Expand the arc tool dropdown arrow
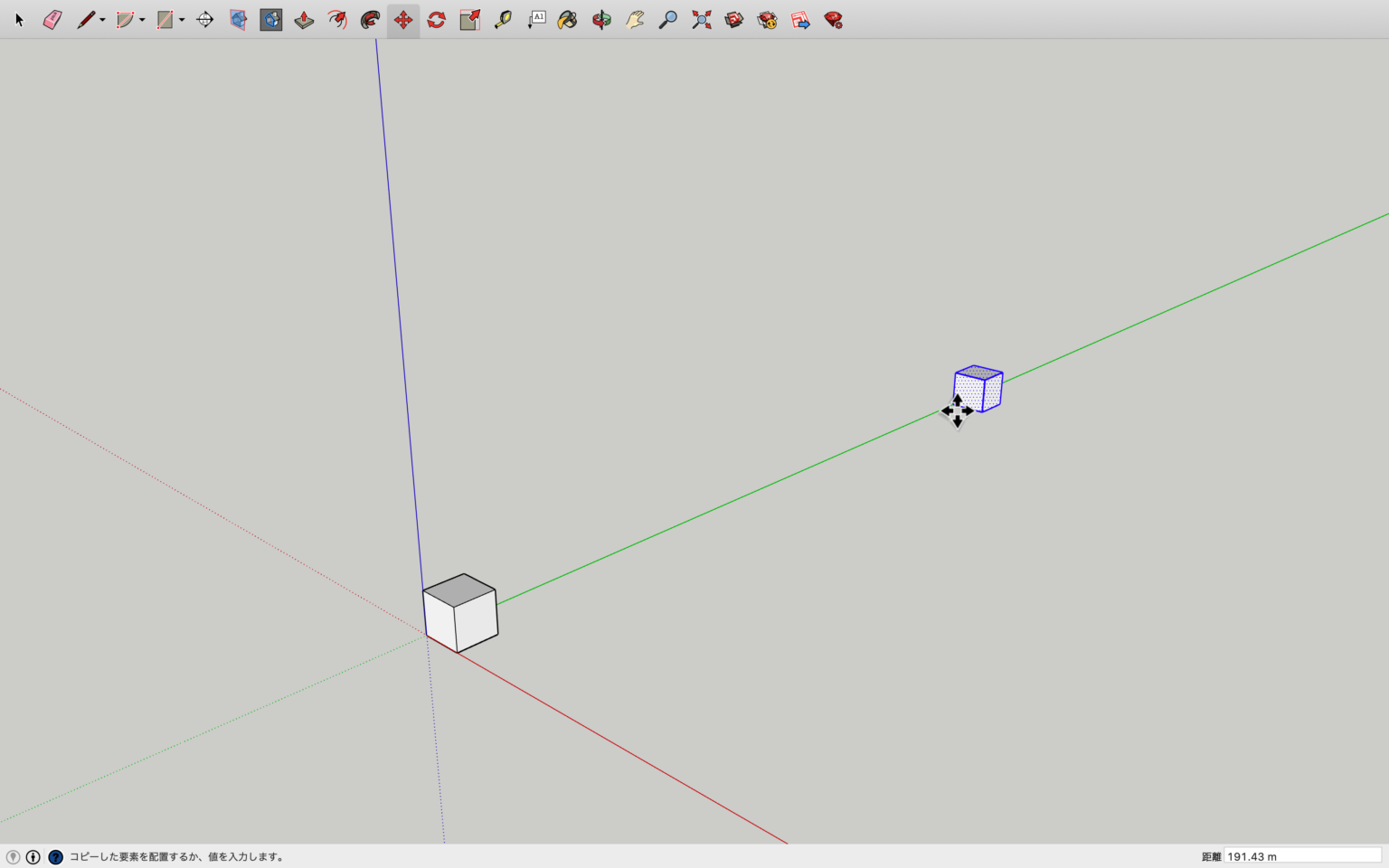1389x868 pixels. pyautogui.click(x=142, y=21)
